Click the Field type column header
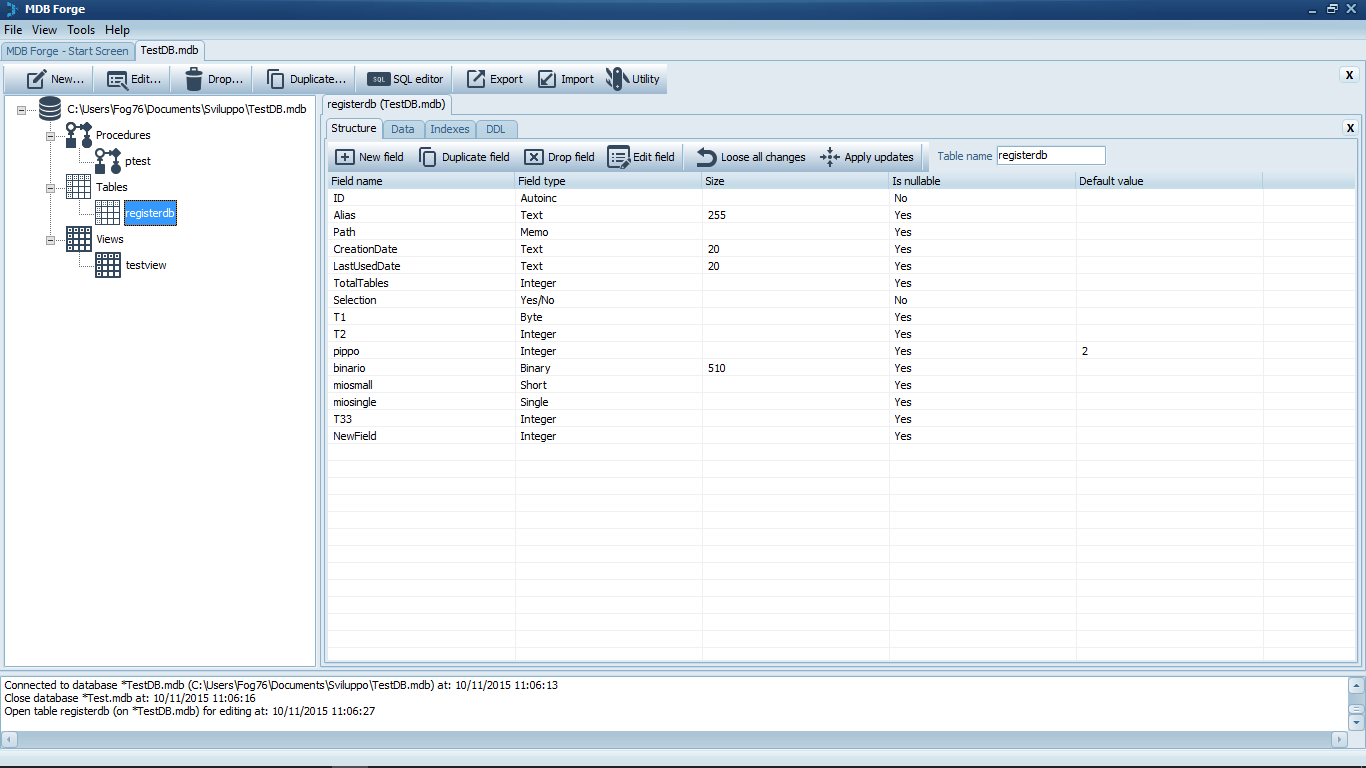This screenshot has height=768, width=1366. [608, 181]
